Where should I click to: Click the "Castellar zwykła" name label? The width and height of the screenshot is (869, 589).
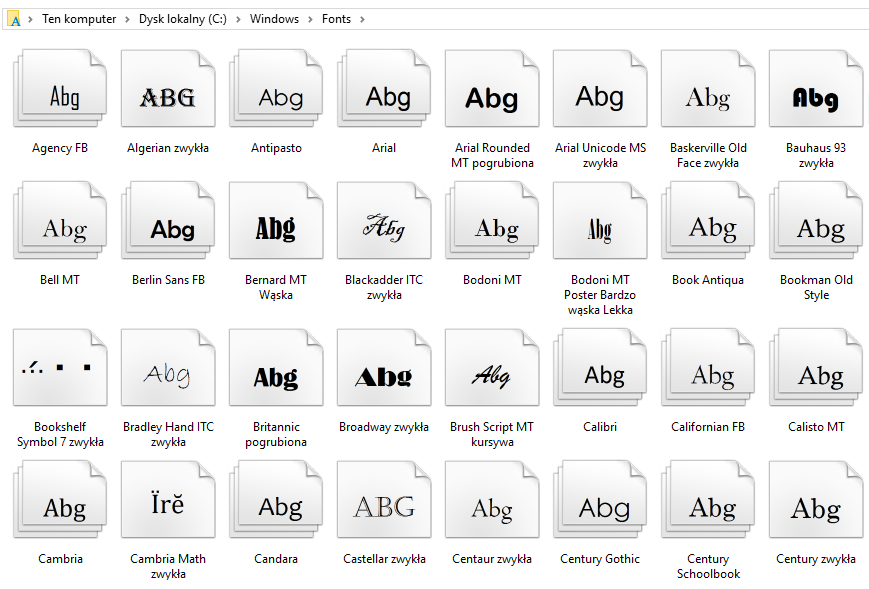(384, 559)
